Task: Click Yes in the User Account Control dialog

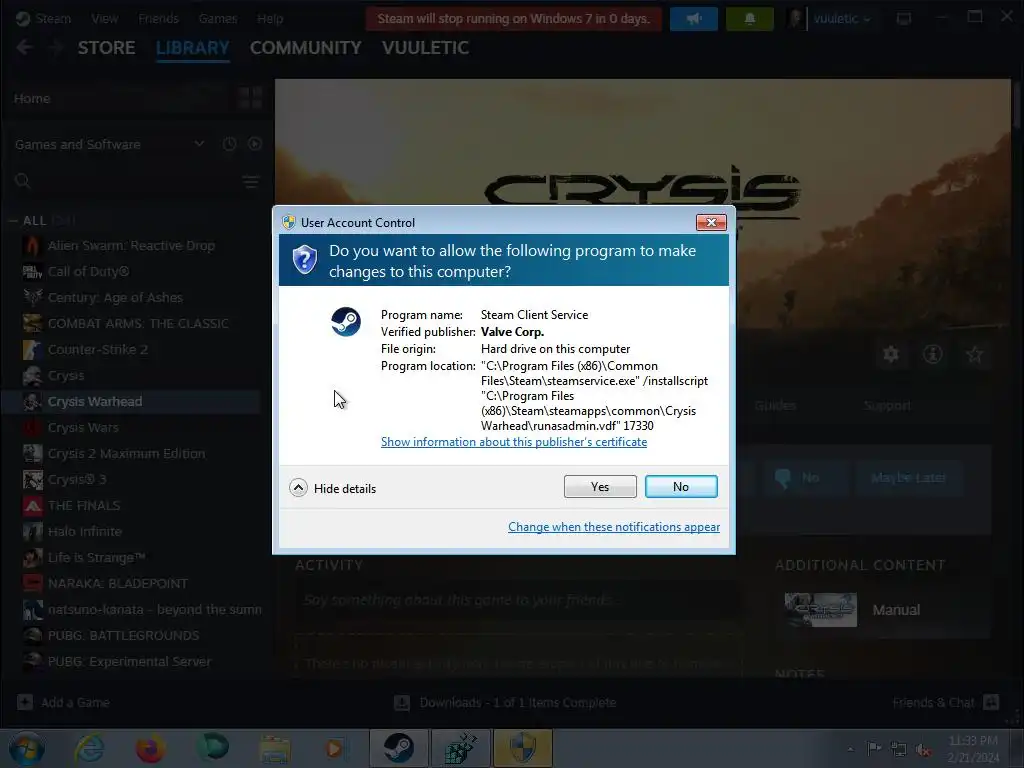Action: [600, 487]
